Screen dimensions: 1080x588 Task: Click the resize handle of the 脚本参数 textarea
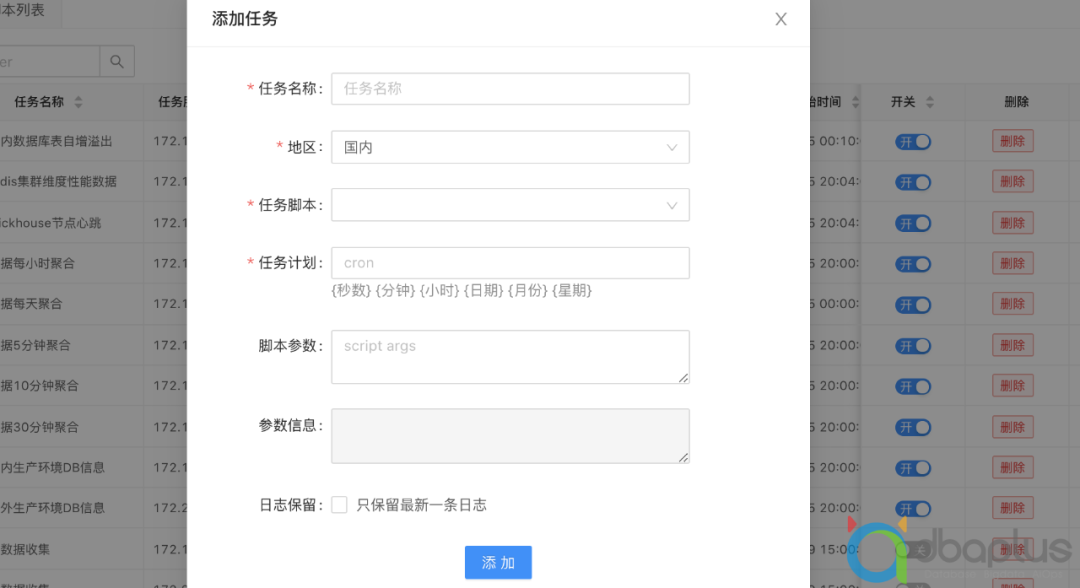(x=684, y=377)
